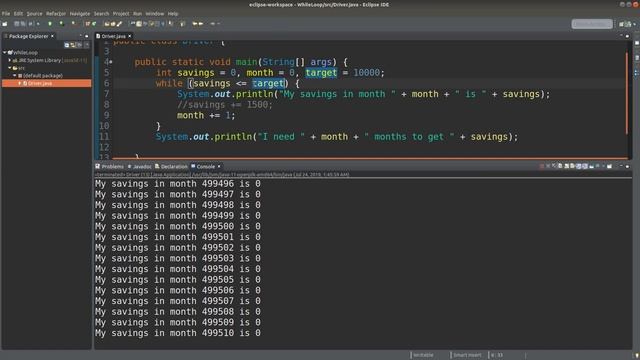640x360 pixels.
Task: Open the Navigate menu
Action: click(x=80, y=13)
